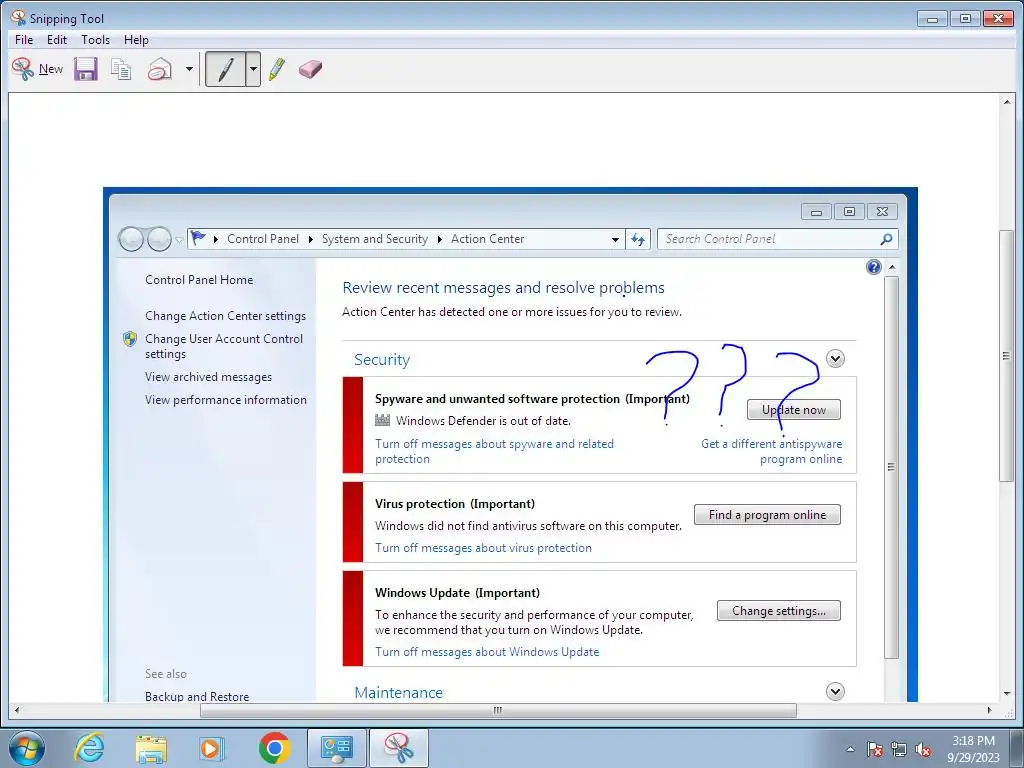This screenshot has width=1024, height=768.
Task: Click the Snipping Tool taskbar button
Action: pyautogui.click(x=398, y=748)
